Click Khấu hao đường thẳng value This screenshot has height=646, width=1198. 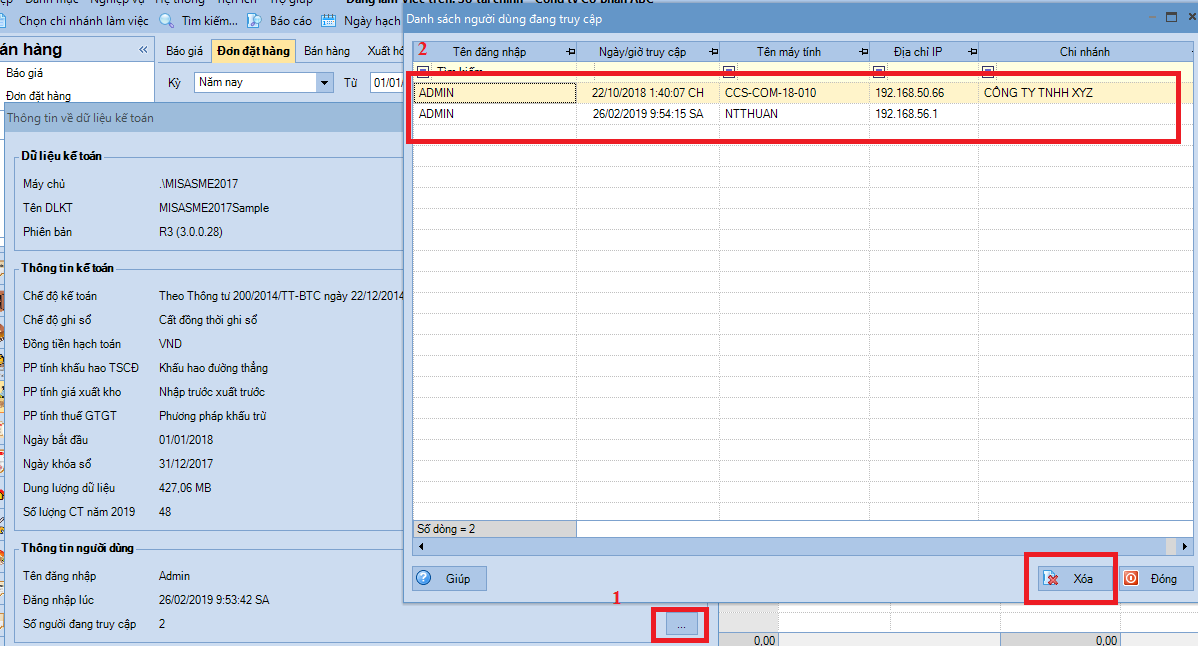tap(213, 368)
